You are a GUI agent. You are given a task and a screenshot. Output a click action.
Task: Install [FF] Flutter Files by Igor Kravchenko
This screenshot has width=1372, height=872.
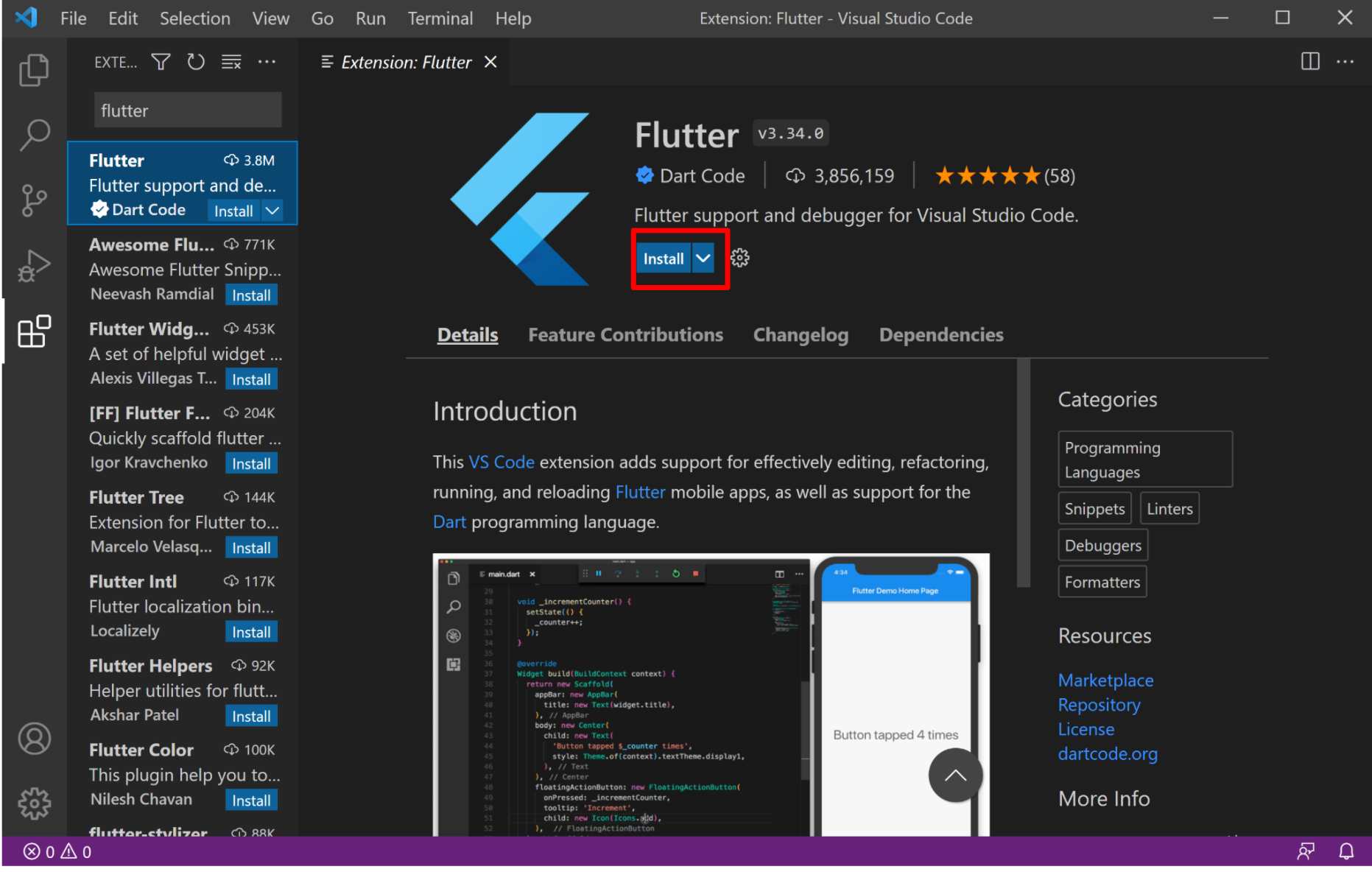pyautogui.click(x=251, y=464)
